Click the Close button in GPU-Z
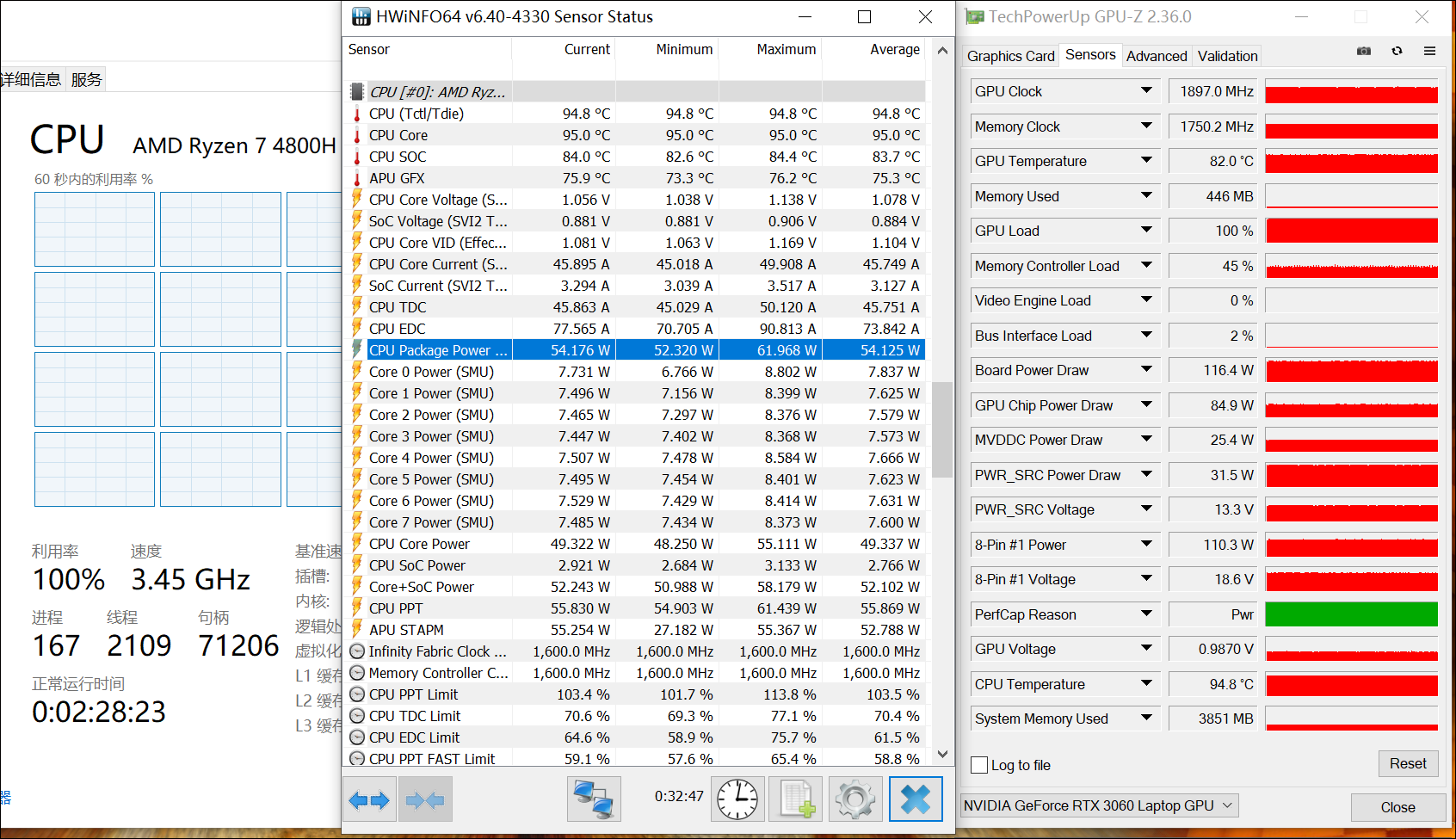The width and height of the screenshot is (1456, 839). click(x=1397, y=807)
